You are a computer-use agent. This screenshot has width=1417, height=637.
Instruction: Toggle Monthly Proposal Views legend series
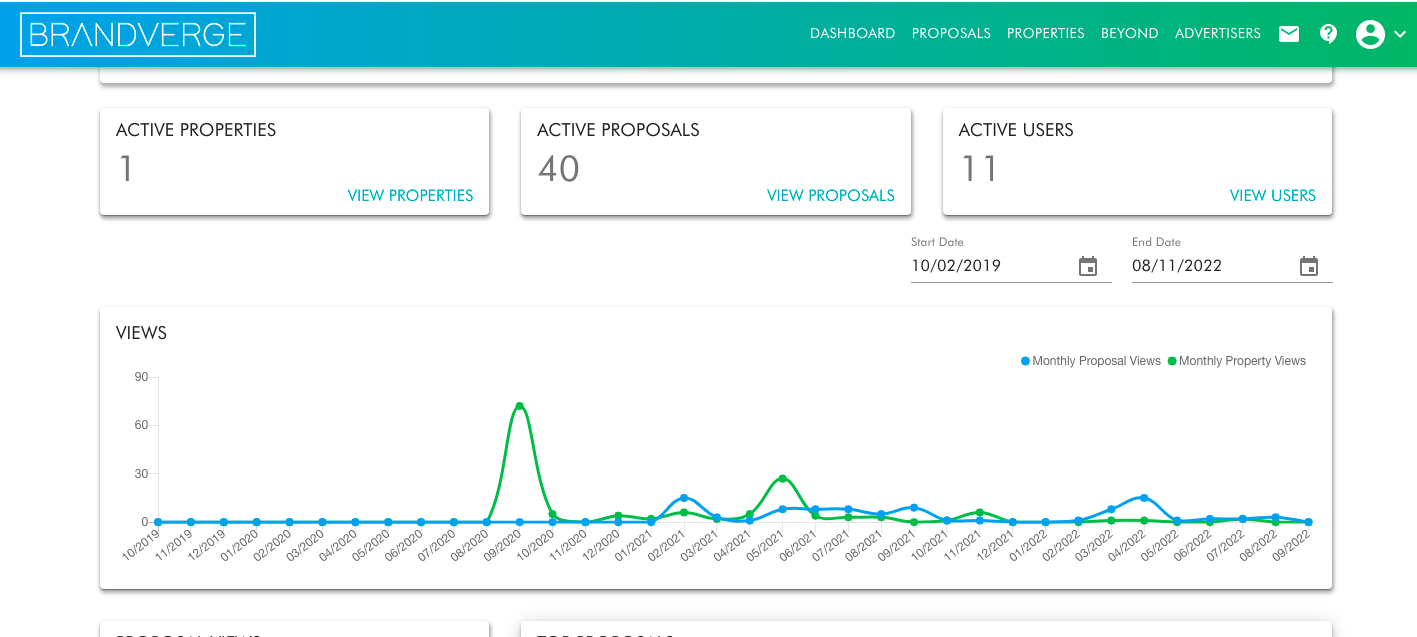[1091, 361]
